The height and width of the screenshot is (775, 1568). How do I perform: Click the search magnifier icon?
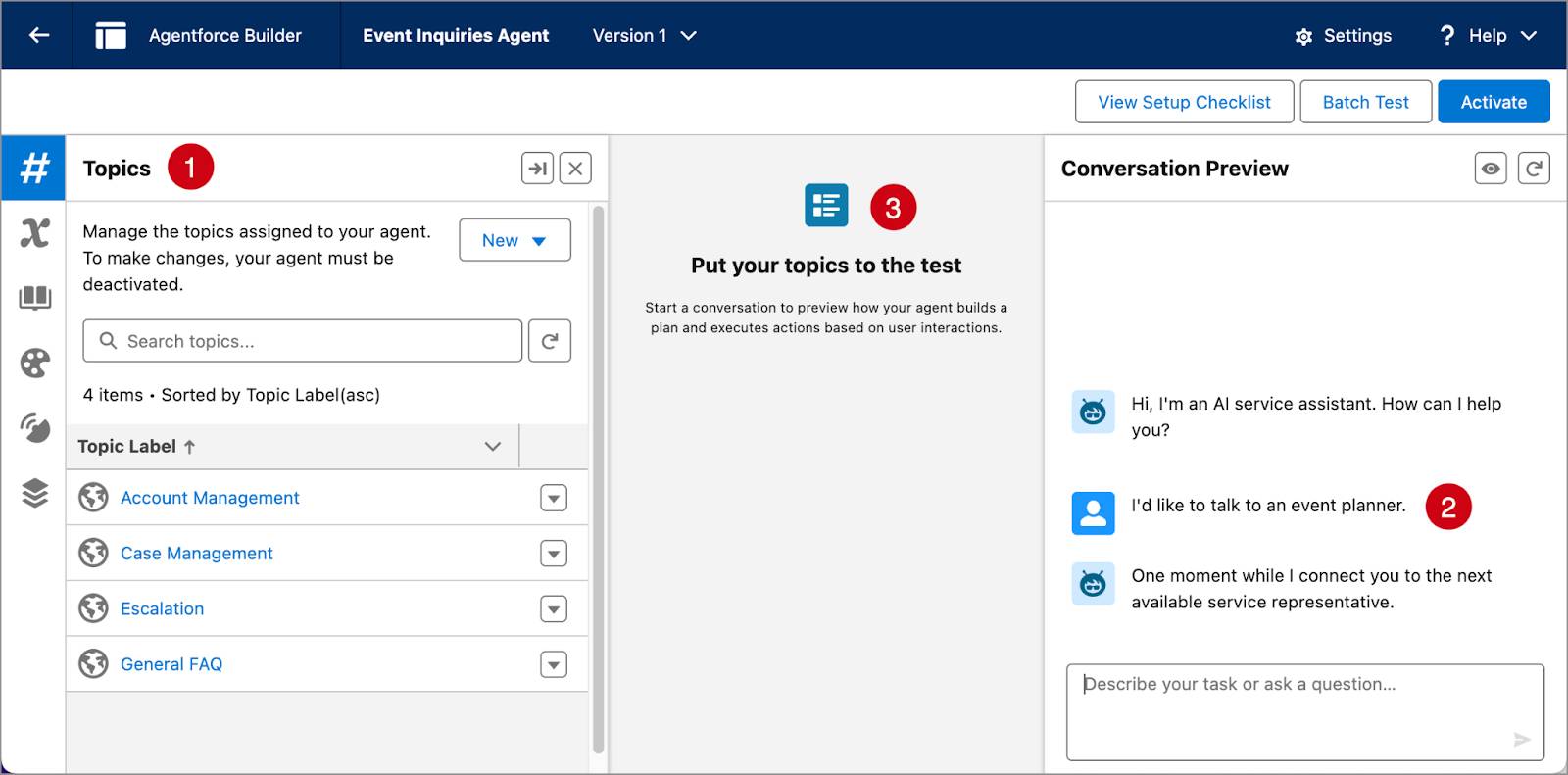109,341
